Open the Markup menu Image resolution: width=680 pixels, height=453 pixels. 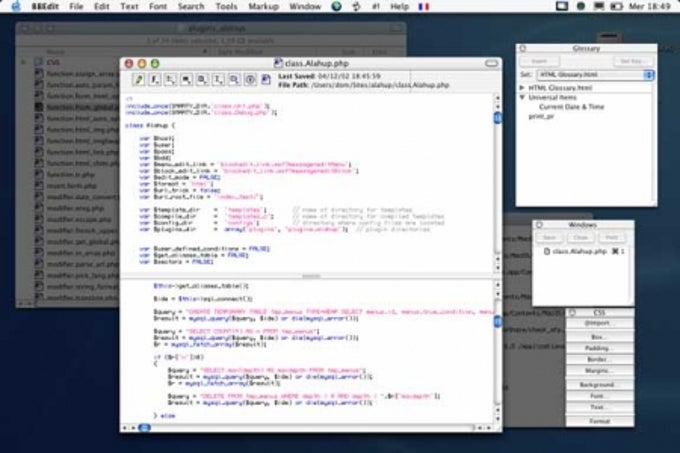[264, 7]
